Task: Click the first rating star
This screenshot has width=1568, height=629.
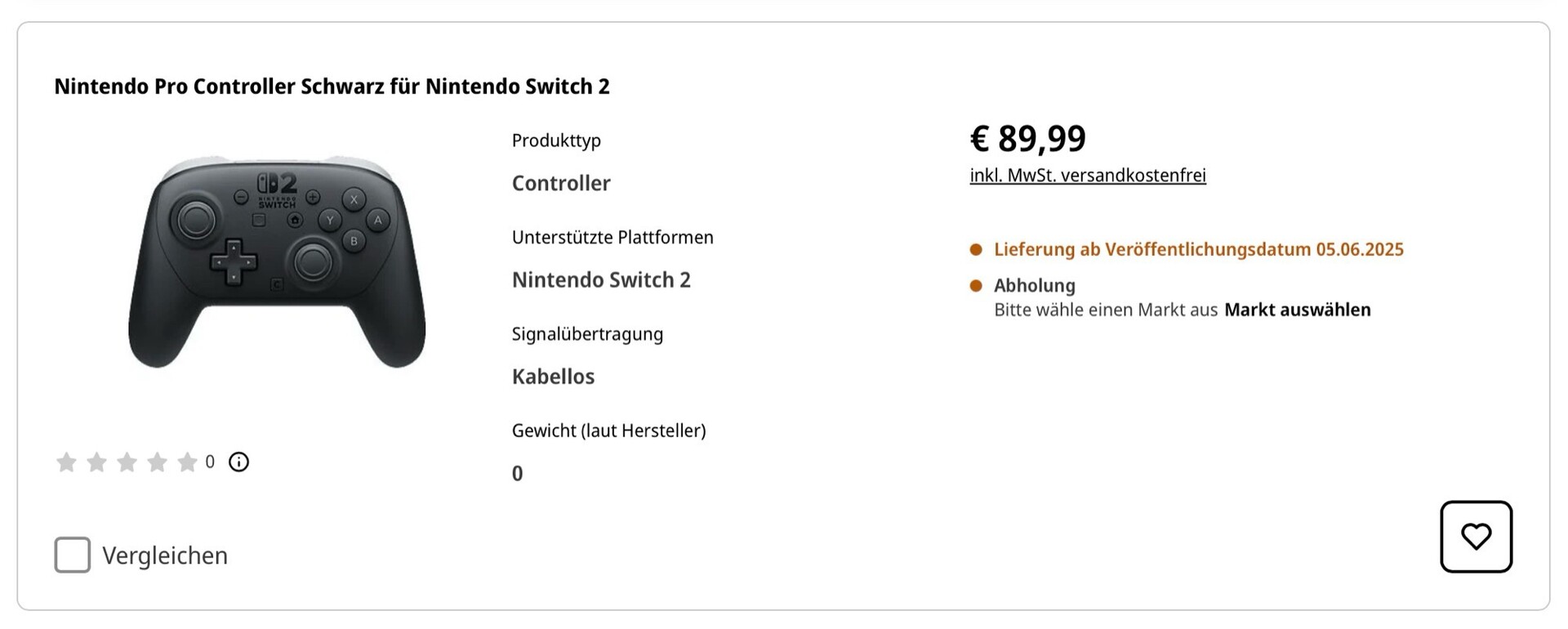Action: [x=66, y=462]
